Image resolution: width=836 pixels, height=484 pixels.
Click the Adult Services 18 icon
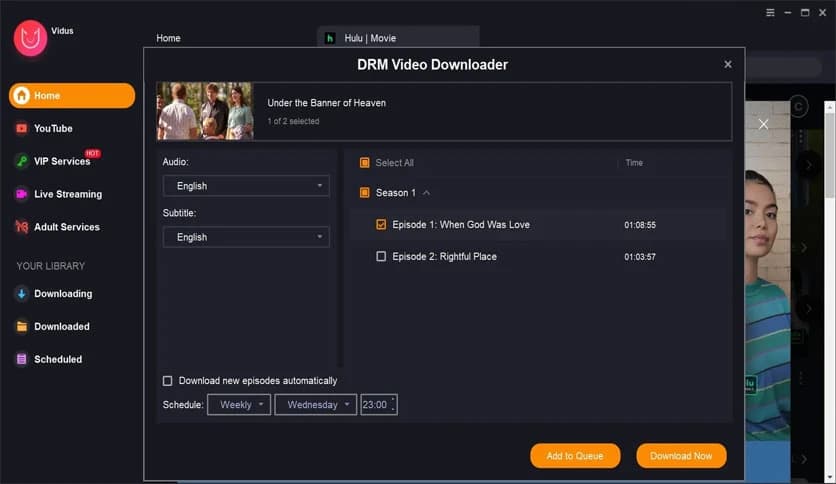click(21, 227)
